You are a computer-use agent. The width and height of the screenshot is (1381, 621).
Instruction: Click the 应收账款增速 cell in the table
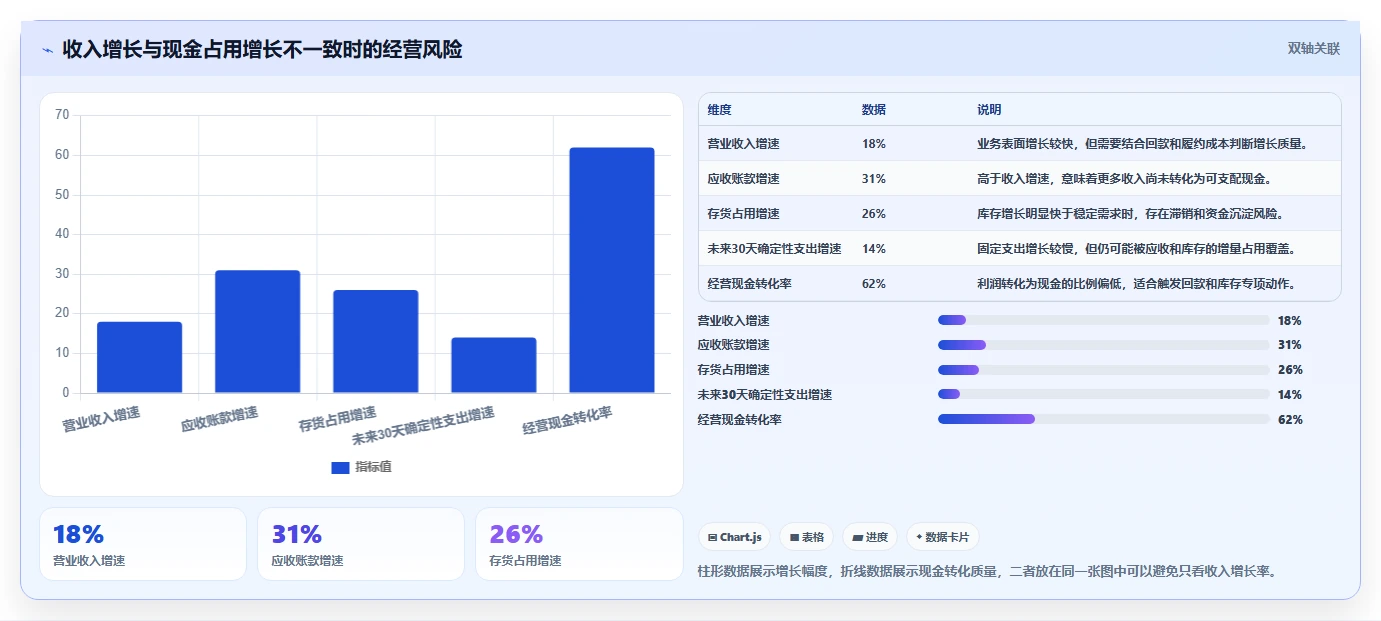click(x=743, y=179)
